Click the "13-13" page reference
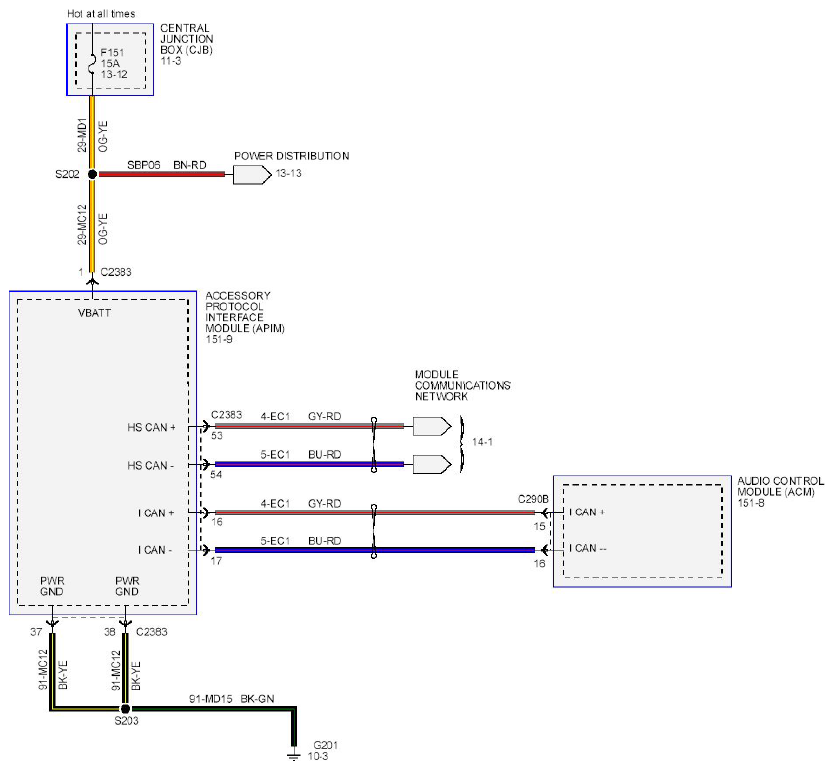This screenshot has height=770, width=834. coord(288,173)
